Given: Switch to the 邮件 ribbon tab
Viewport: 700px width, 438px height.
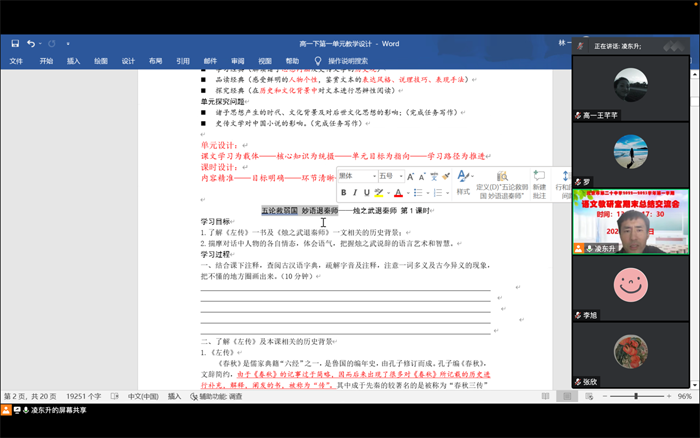Looking at the screenshot, I should click(210, 61).
